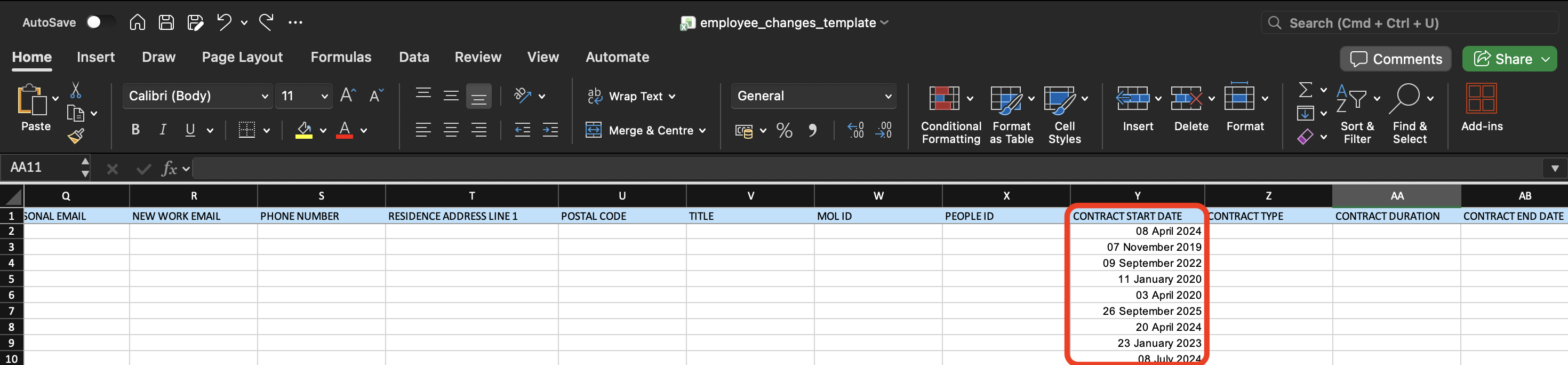Open the Formulas tab
This screenshot has width=1568, height=365.
[x=341, y=57]
